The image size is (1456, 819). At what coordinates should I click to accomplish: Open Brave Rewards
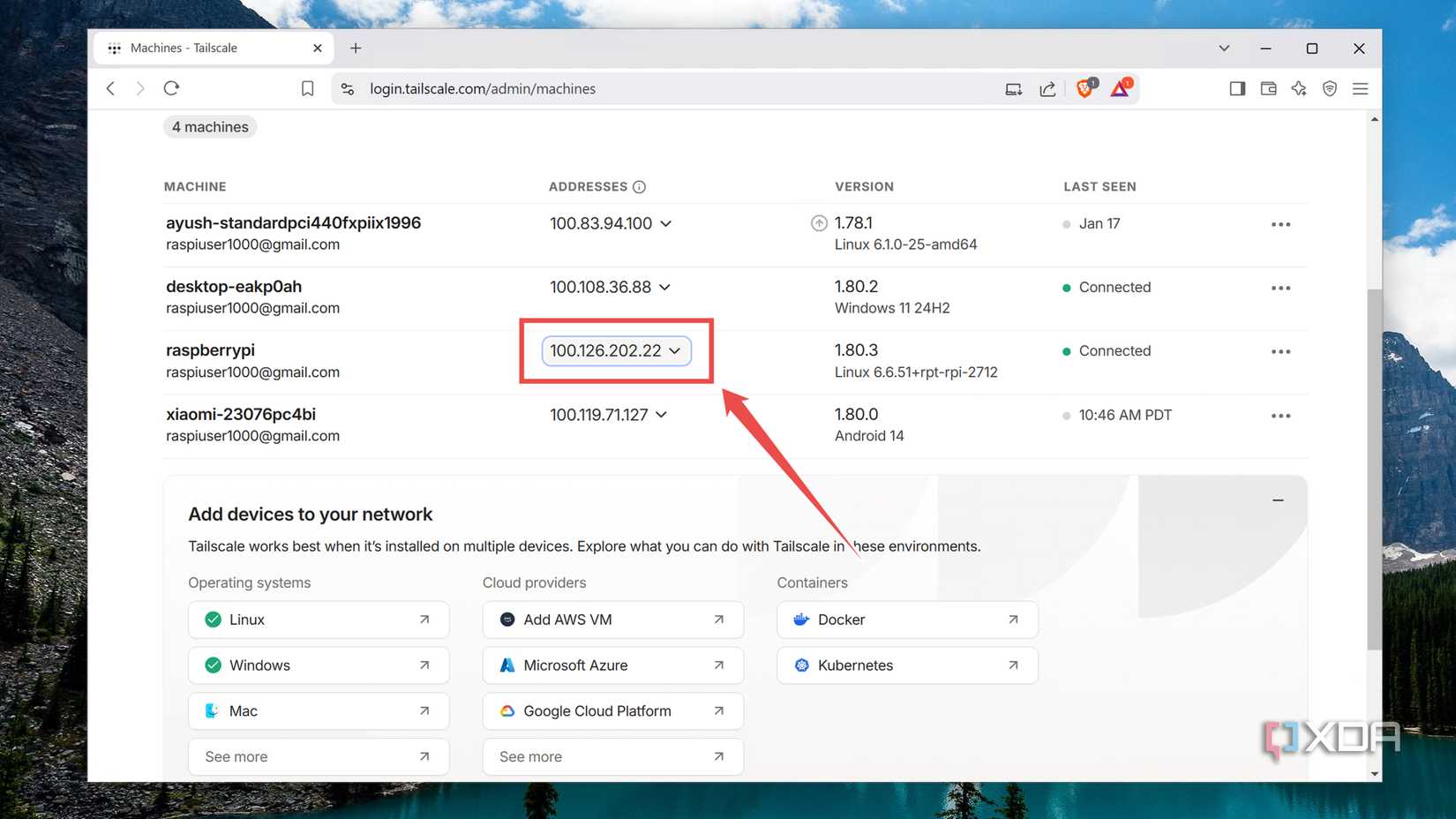click(x=1119, y=88)
